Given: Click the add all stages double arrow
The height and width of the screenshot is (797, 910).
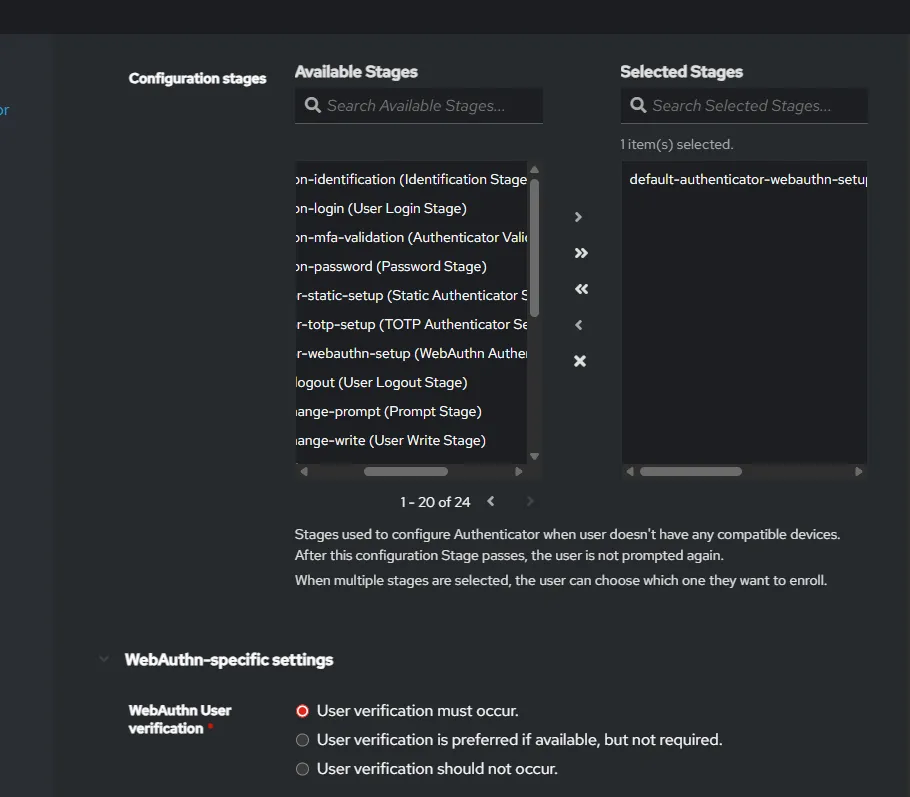Looking at the screenshot, I should click(580, 253).
